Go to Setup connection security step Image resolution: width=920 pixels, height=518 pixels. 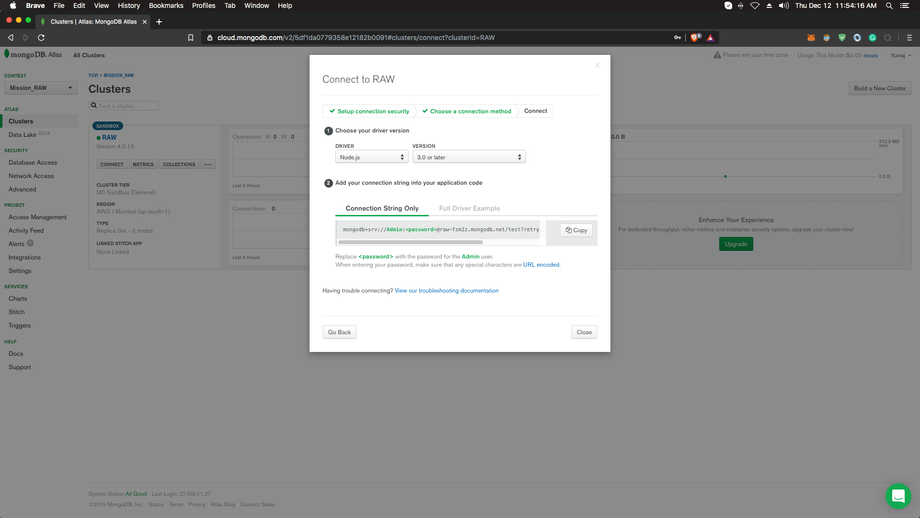click(x=369, y=111)
